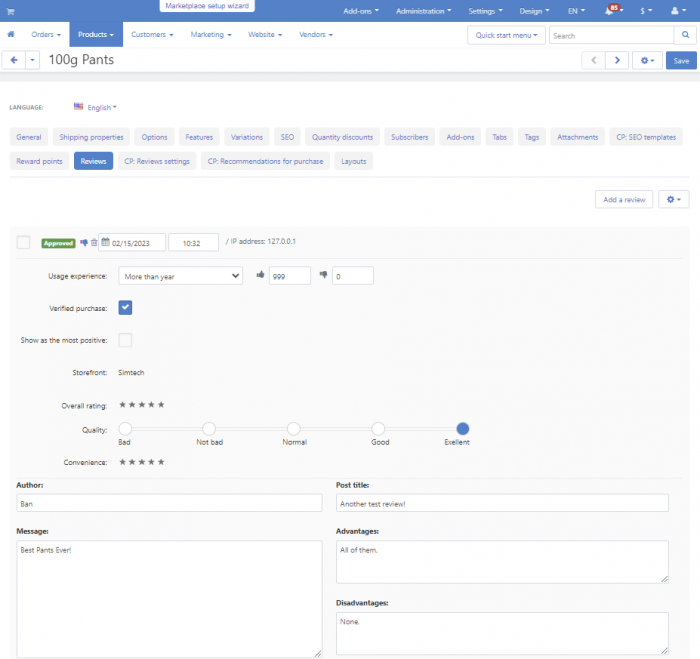Click the US flag language icon

[79, 106]
